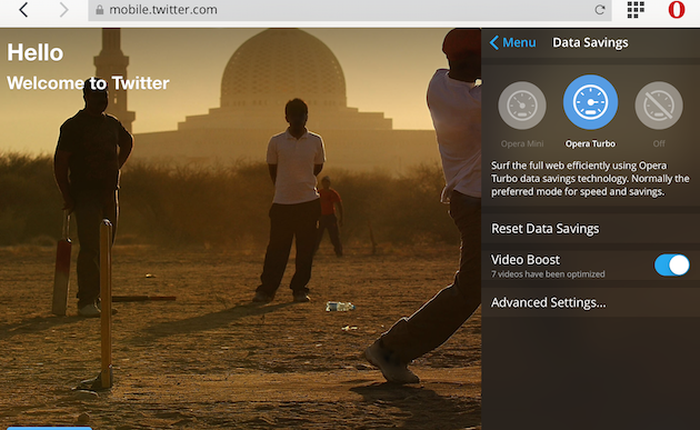The height and width of the screenshot is (430, 700).
Task: Click the padlock icon in address bar
Action: coord(97,10)
